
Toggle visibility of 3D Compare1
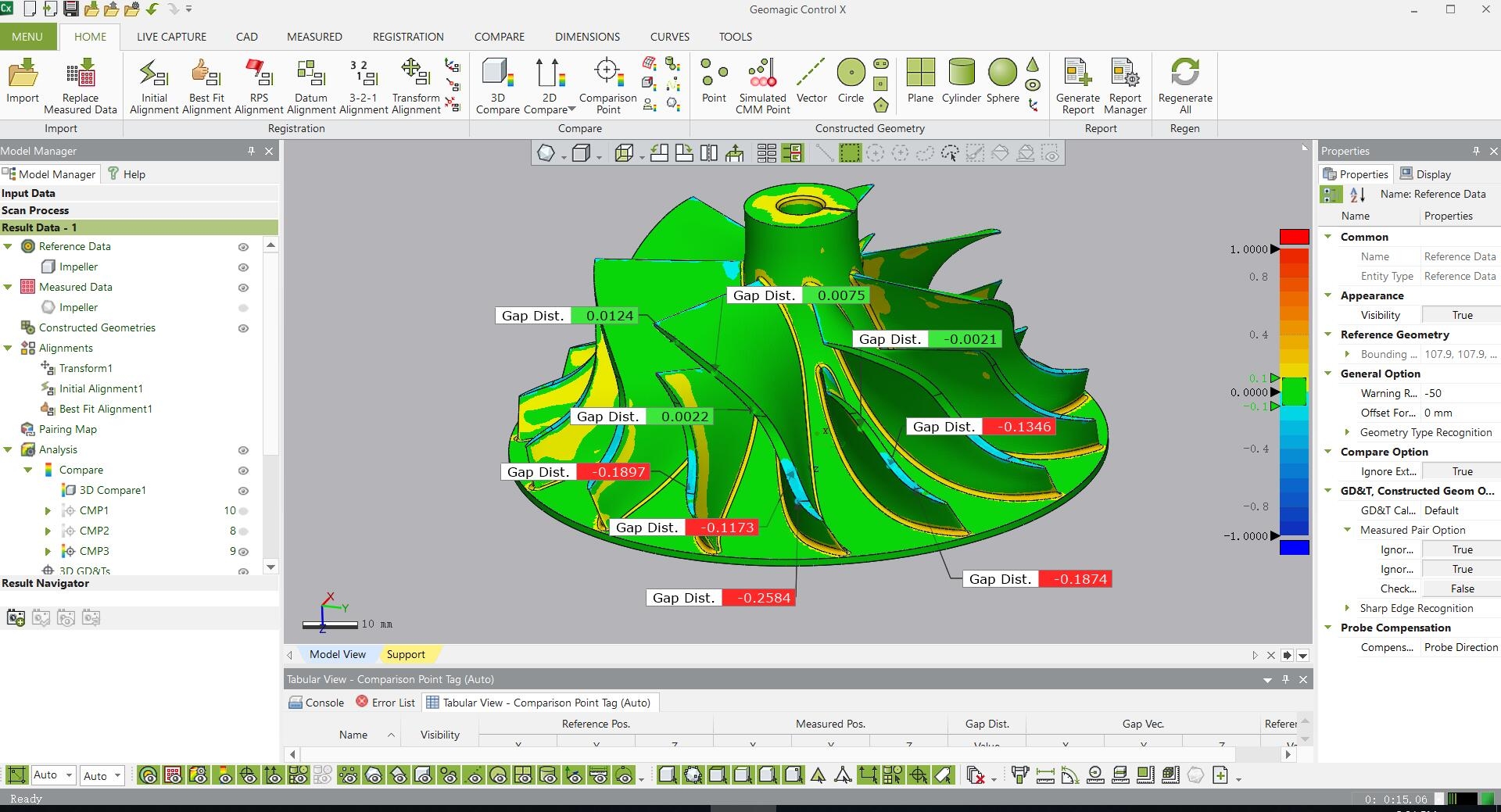pyautogui.click(x=243, y=491)
